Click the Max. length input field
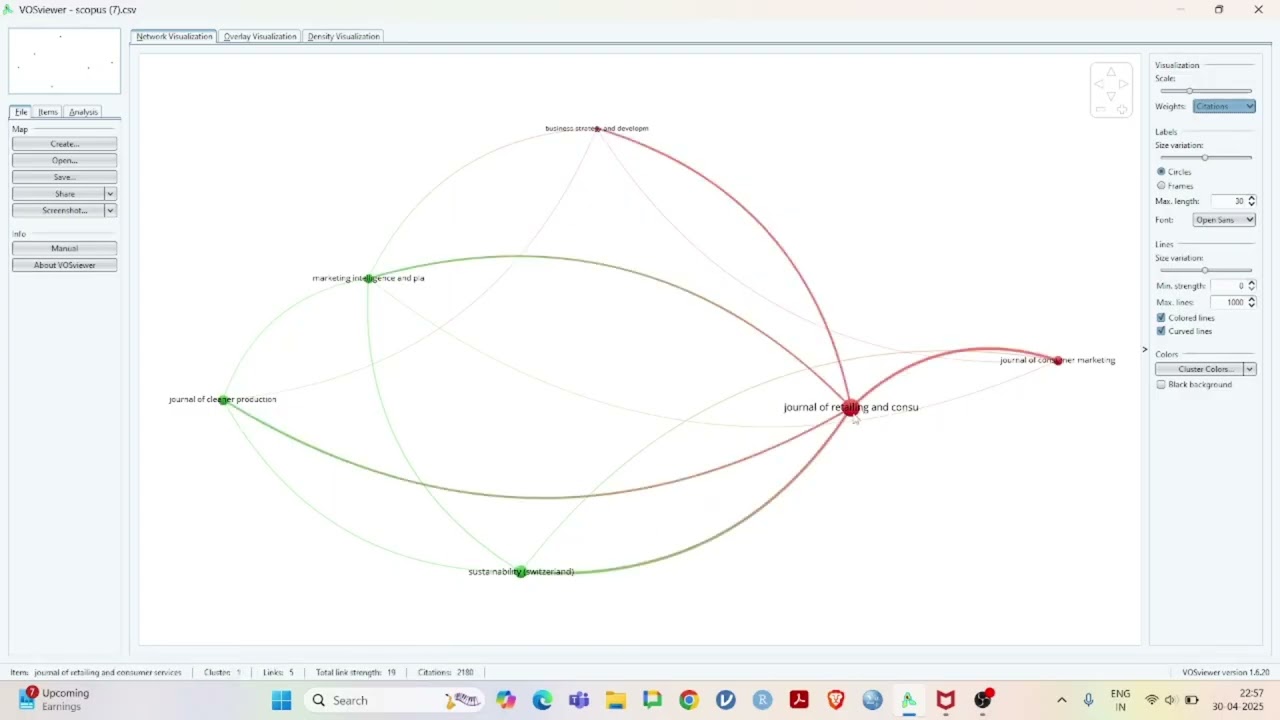Viewport: 1280px width, 720px height. point(1229,201)
